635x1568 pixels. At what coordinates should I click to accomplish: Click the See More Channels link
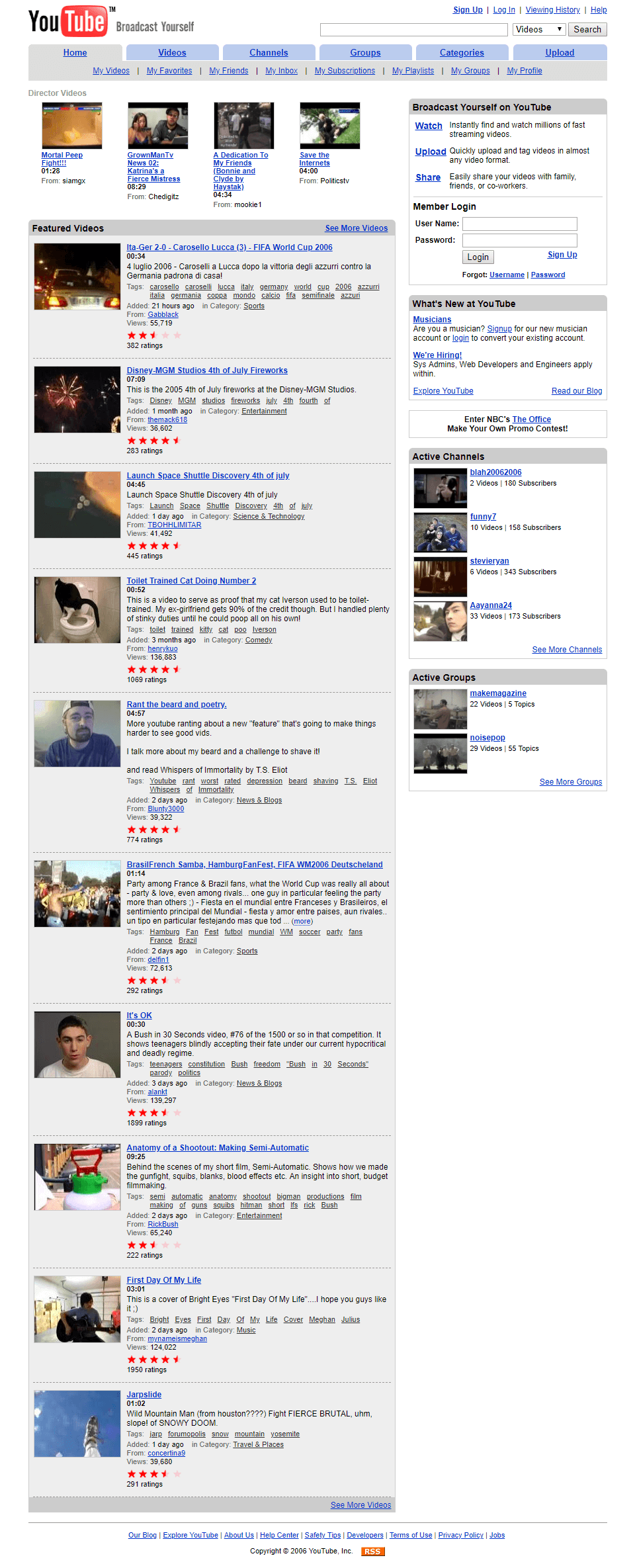pyautogui.click(x=567, y=650)
